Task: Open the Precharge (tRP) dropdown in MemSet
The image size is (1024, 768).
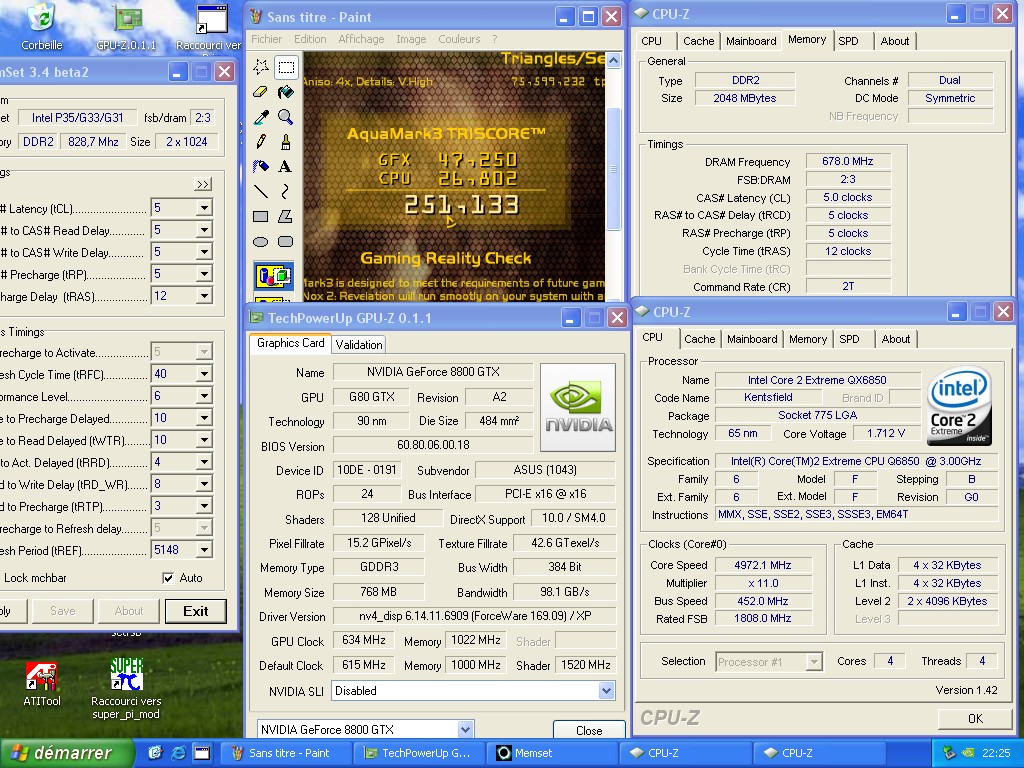Action: pyautogui.click(x=204, y=274)
